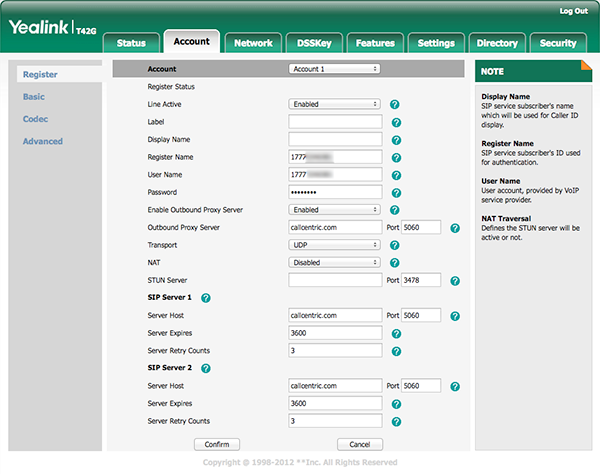Open the Directory tab

pos(497,43)
